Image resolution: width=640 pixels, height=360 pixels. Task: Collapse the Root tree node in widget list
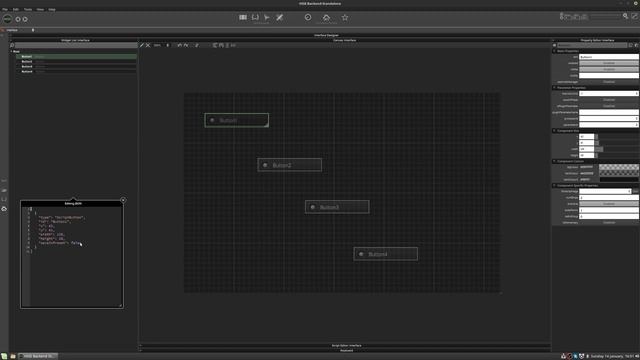(x=11, y=51)
